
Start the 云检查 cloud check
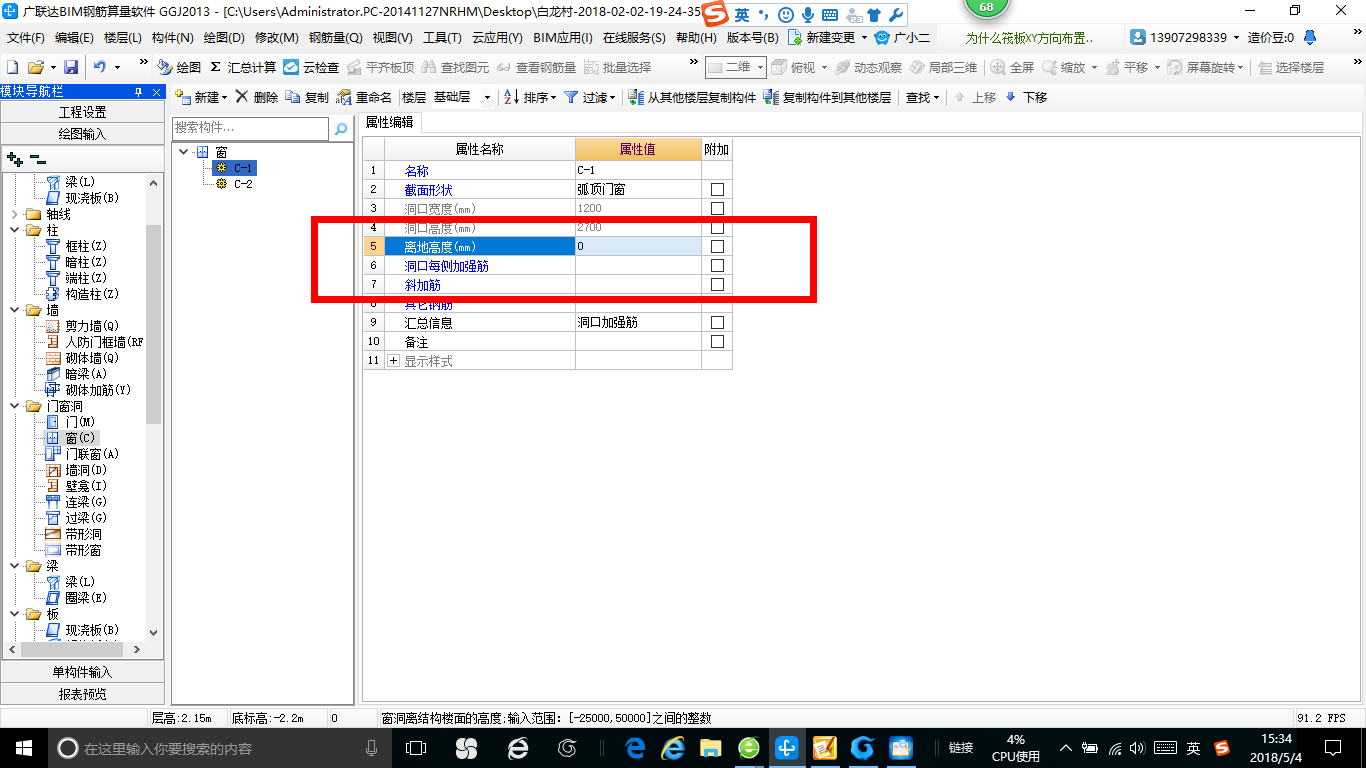(x=311, y=67)
